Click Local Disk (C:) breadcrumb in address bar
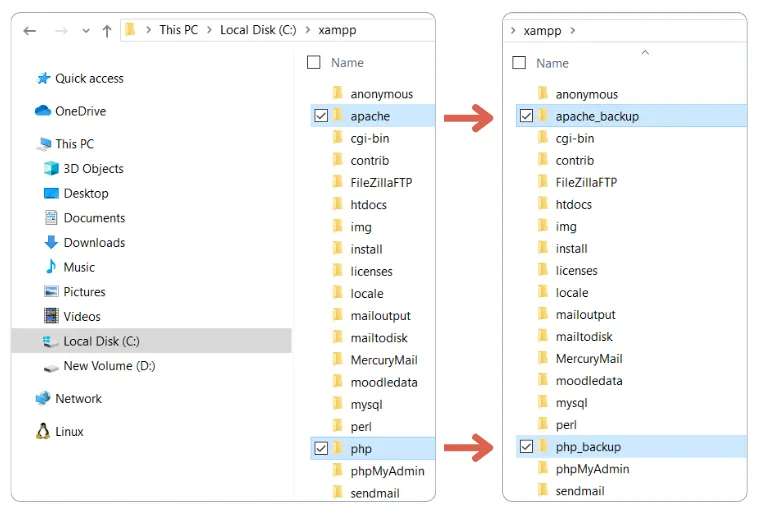Screen dimensions: 758x513 pyautogui.click(x=258, y=30)
